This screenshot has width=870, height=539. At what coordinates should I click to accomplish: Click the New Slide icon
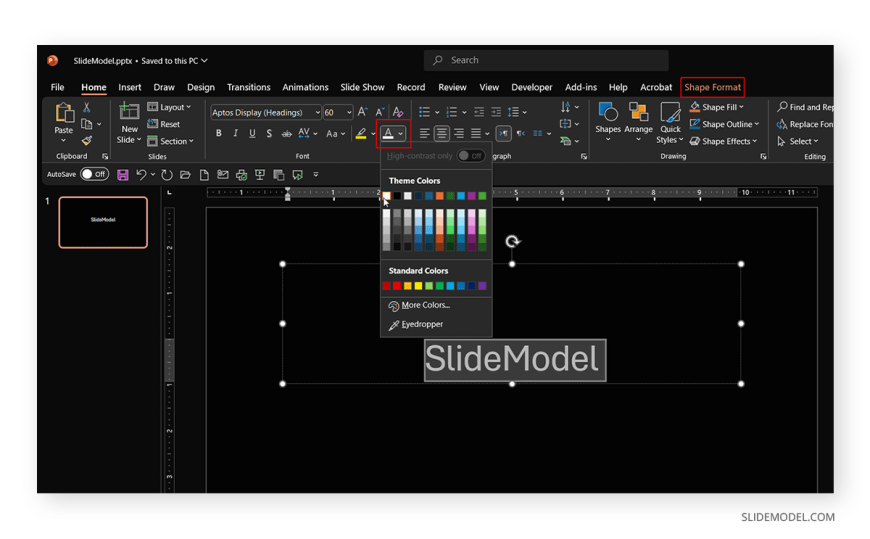click(129, 112)
